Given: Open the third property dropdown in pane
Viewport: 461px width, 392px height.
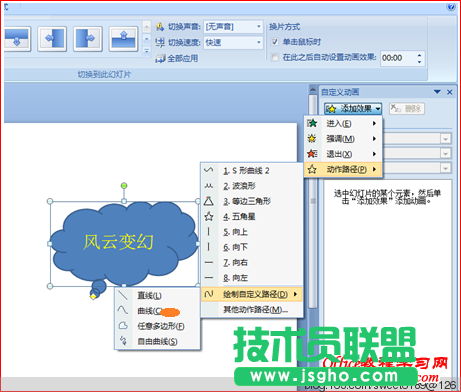Looking at the screenshot, I should click(445, 168).
